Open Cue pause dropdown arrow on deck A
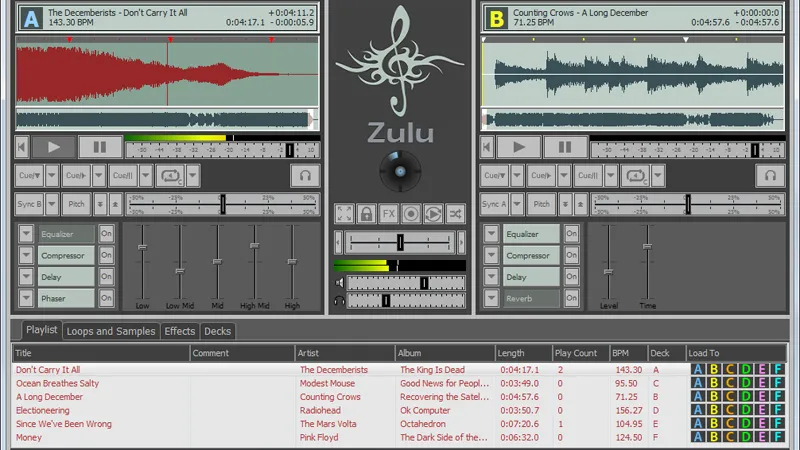This screenshot has height=450, width=800. (145, 176)
